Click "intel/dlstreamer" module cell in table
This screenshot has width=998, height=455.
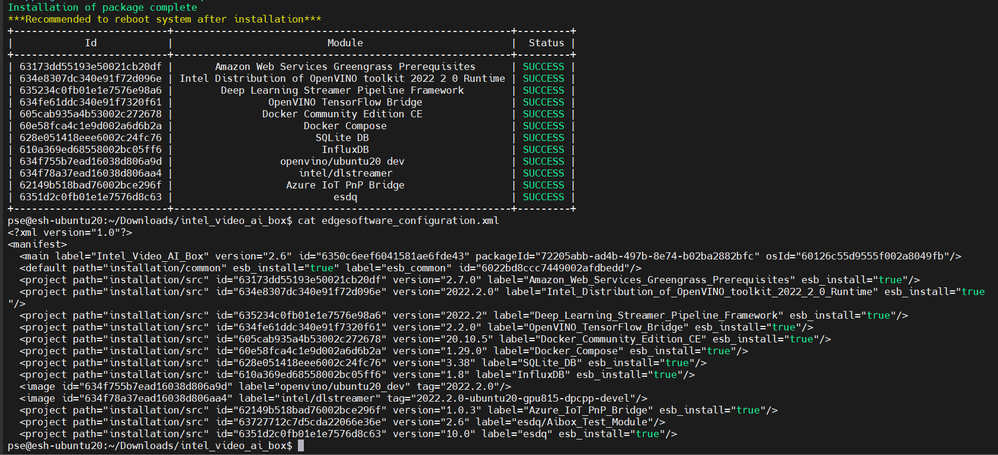345,173
